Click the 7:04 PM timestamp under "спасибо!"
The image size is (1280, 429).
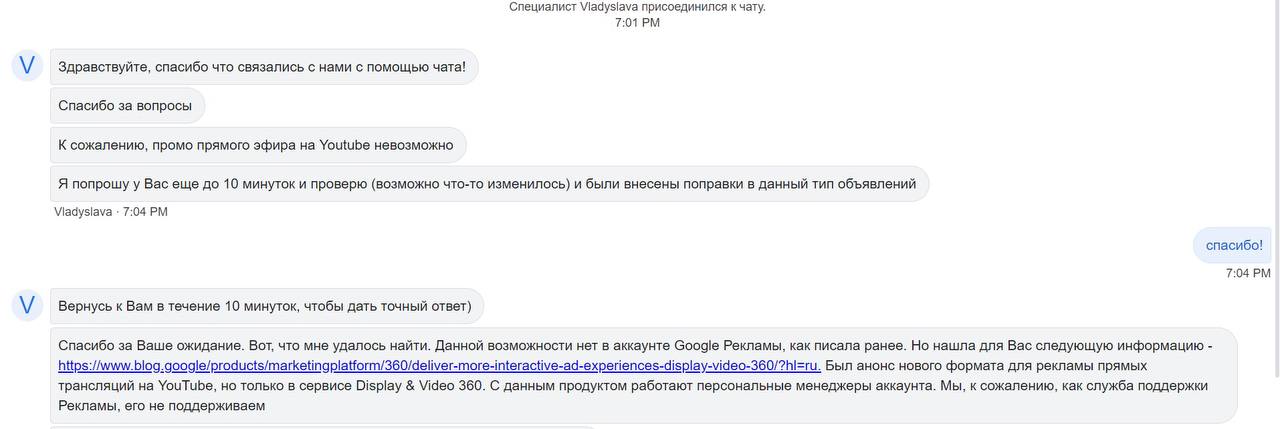tap(1248, 273)
